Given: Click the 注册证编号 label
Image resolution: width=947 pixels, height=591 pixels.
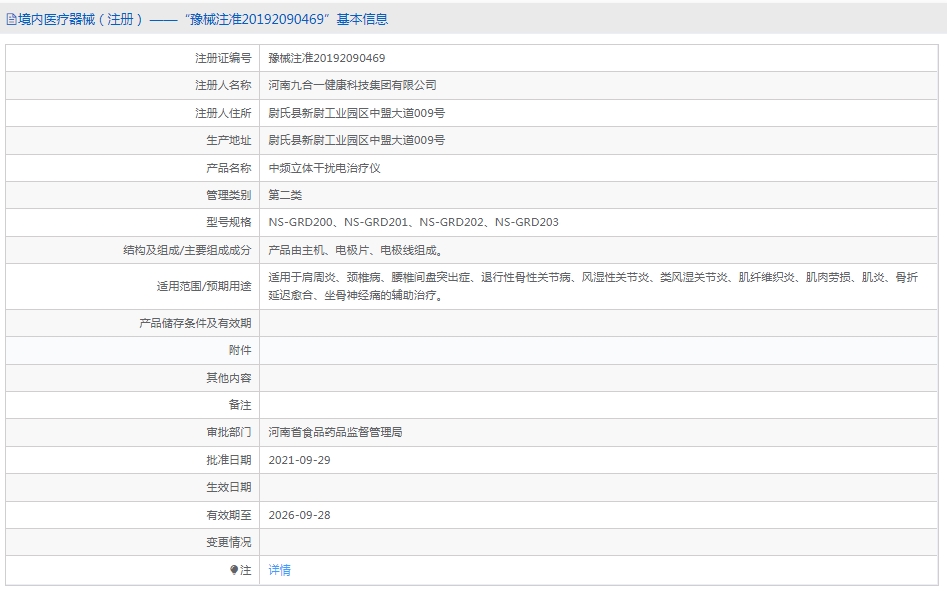Looking at the screenshot, I should [x=223, y=58].
